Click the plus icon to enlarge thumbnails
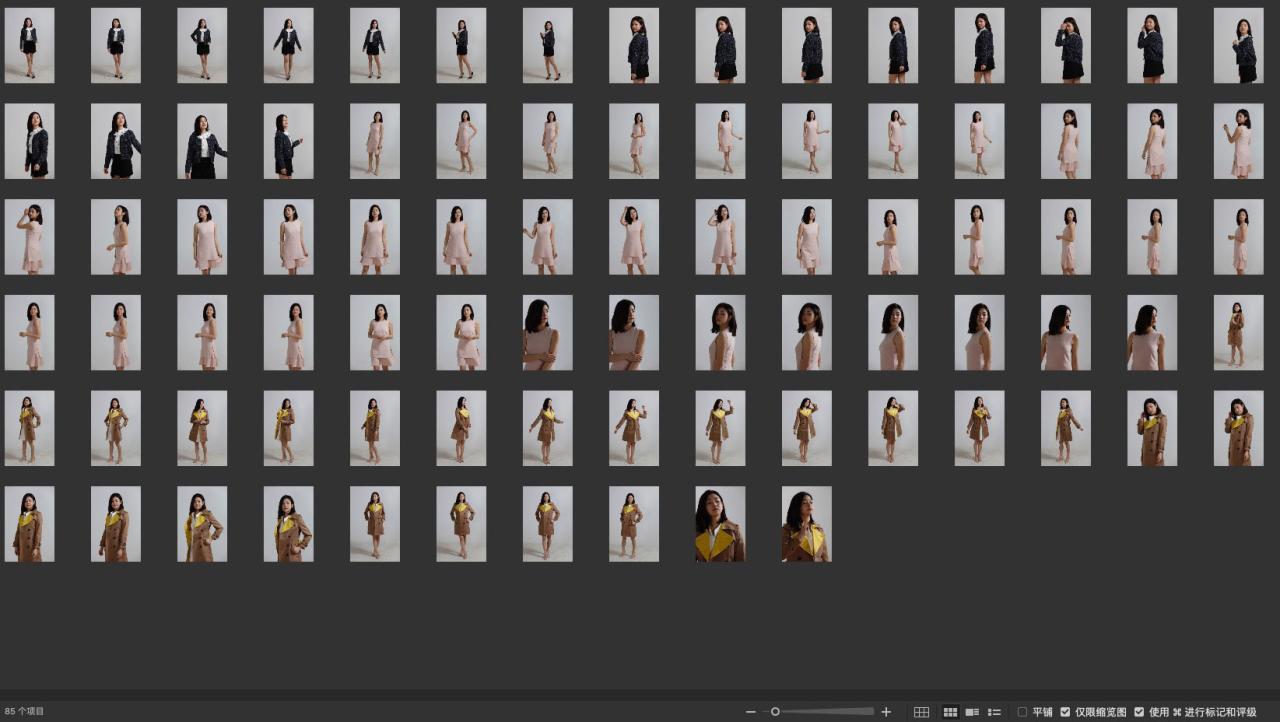 [886, 712]
